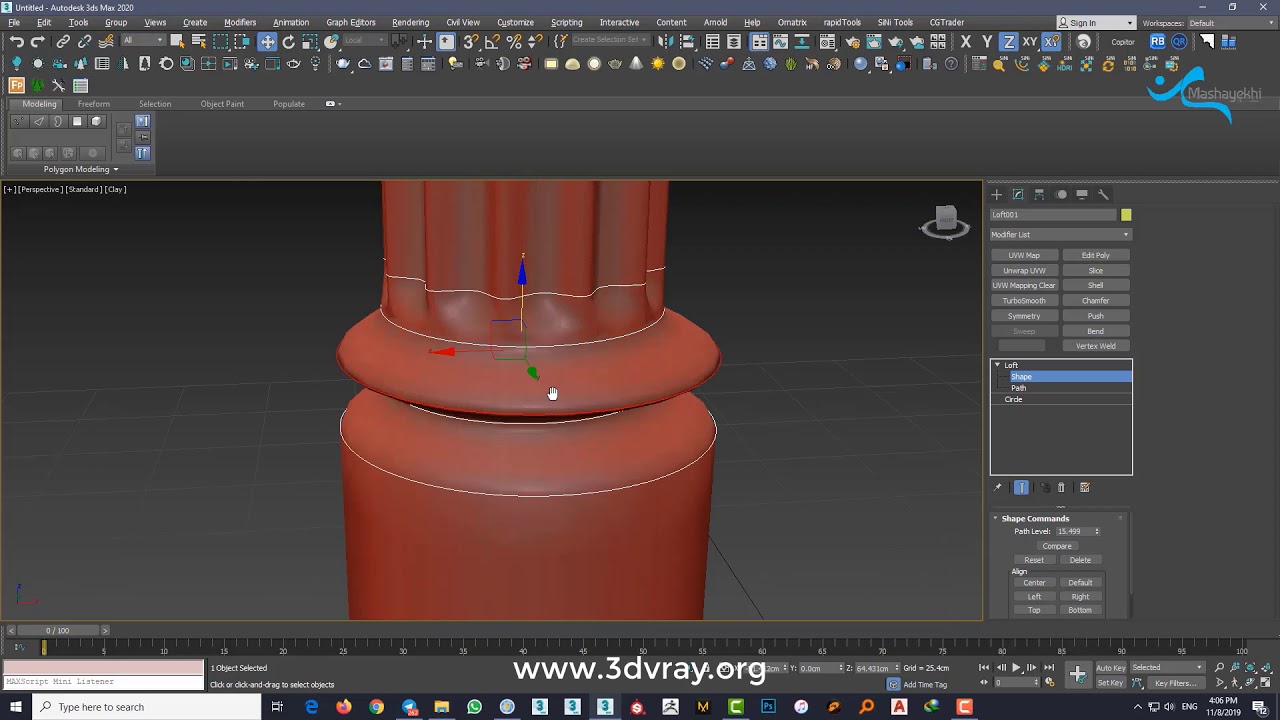Toggle Show End Result button
The image size is (1280, 720).
point(1021,487)
